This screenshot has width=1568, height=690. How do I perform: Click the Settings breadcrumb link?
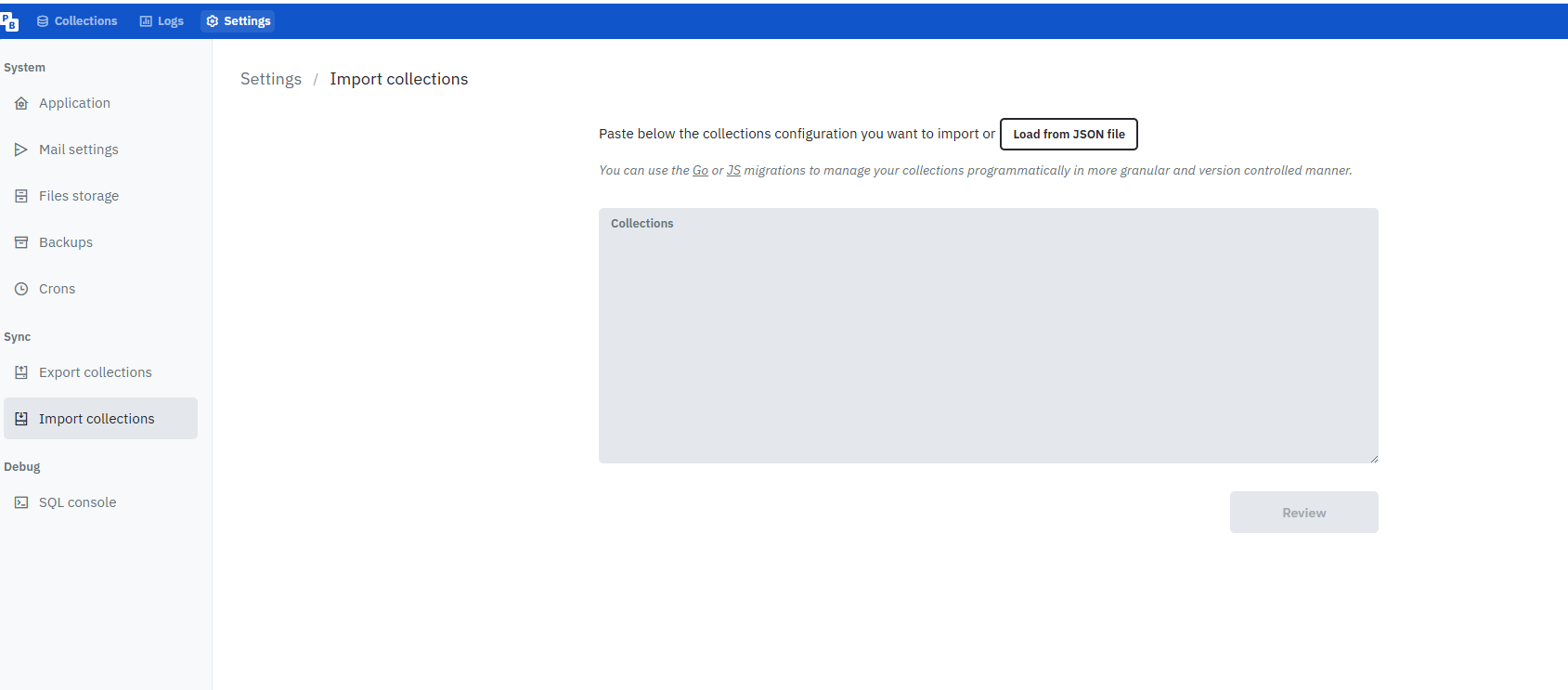[x=271, y=79]
